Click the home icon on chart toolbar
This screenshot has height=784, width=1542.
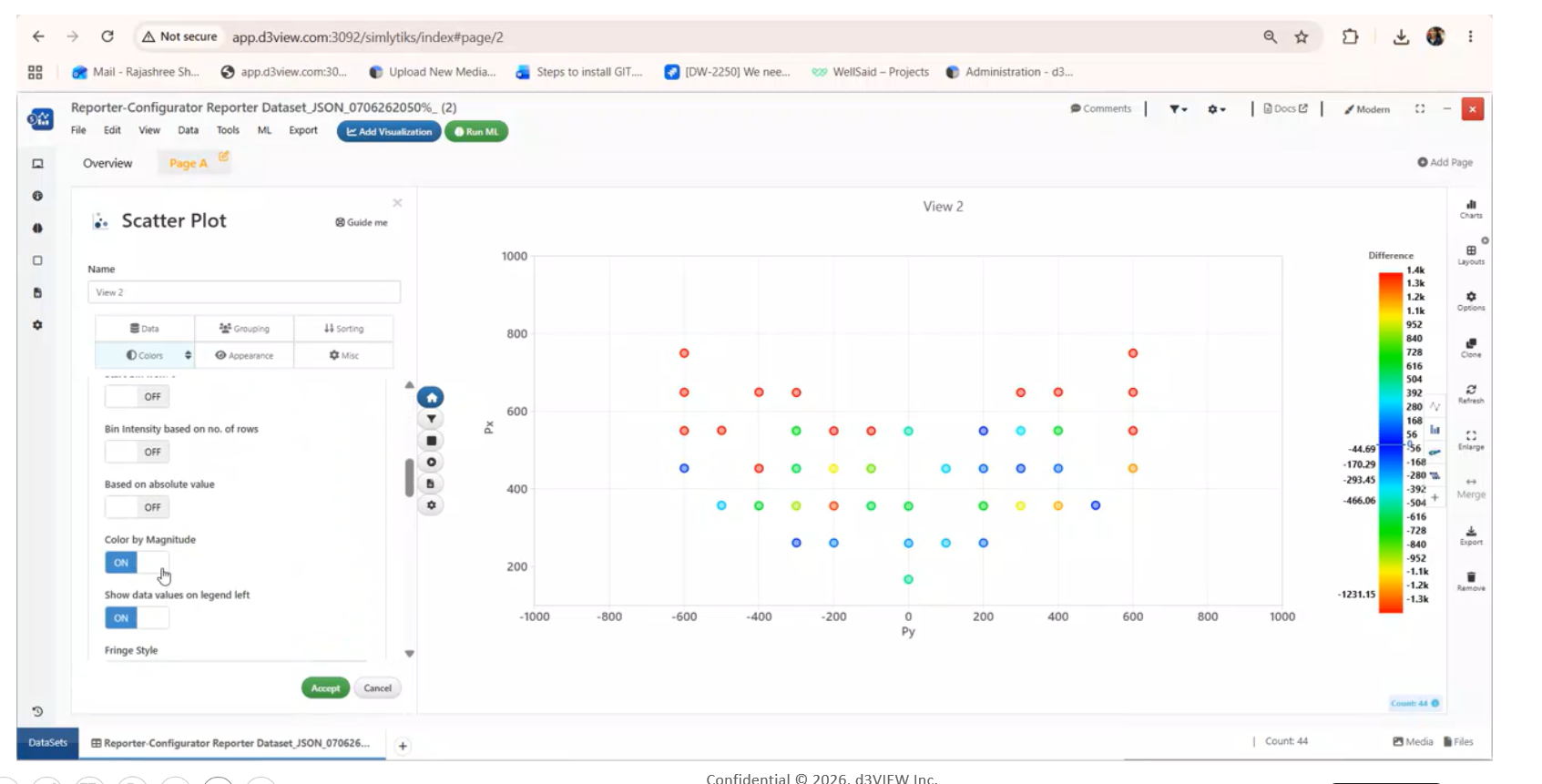431,398
